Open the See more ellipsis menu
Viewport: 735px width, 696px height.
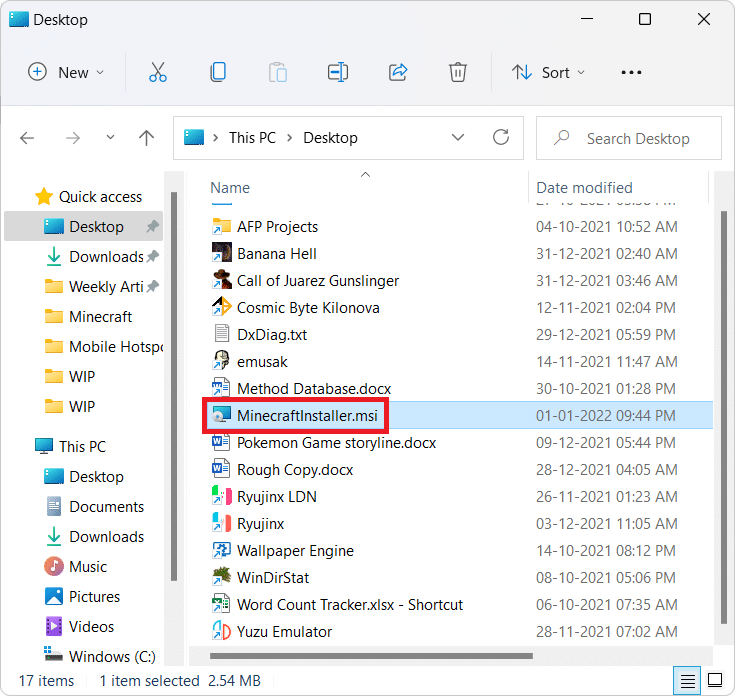click(x=631, y=72)
